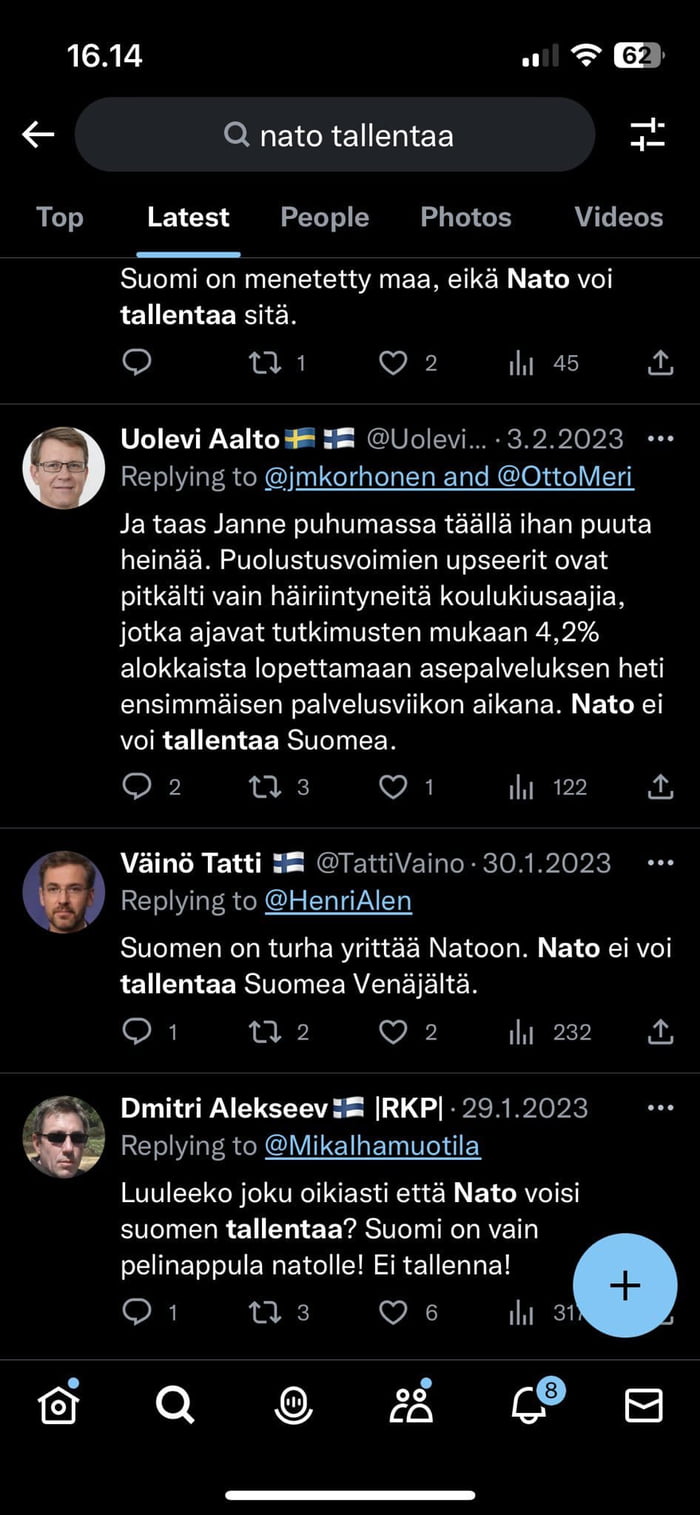Open Direct Messages envelope icon
This screenshot has width=700, height=1515.
coord(643,1403)
